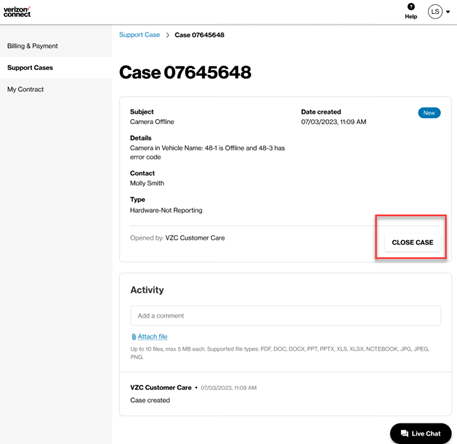Viewport: 457px width, 444px height.
Task: Click the Attach file link
Action: (152, 337)
